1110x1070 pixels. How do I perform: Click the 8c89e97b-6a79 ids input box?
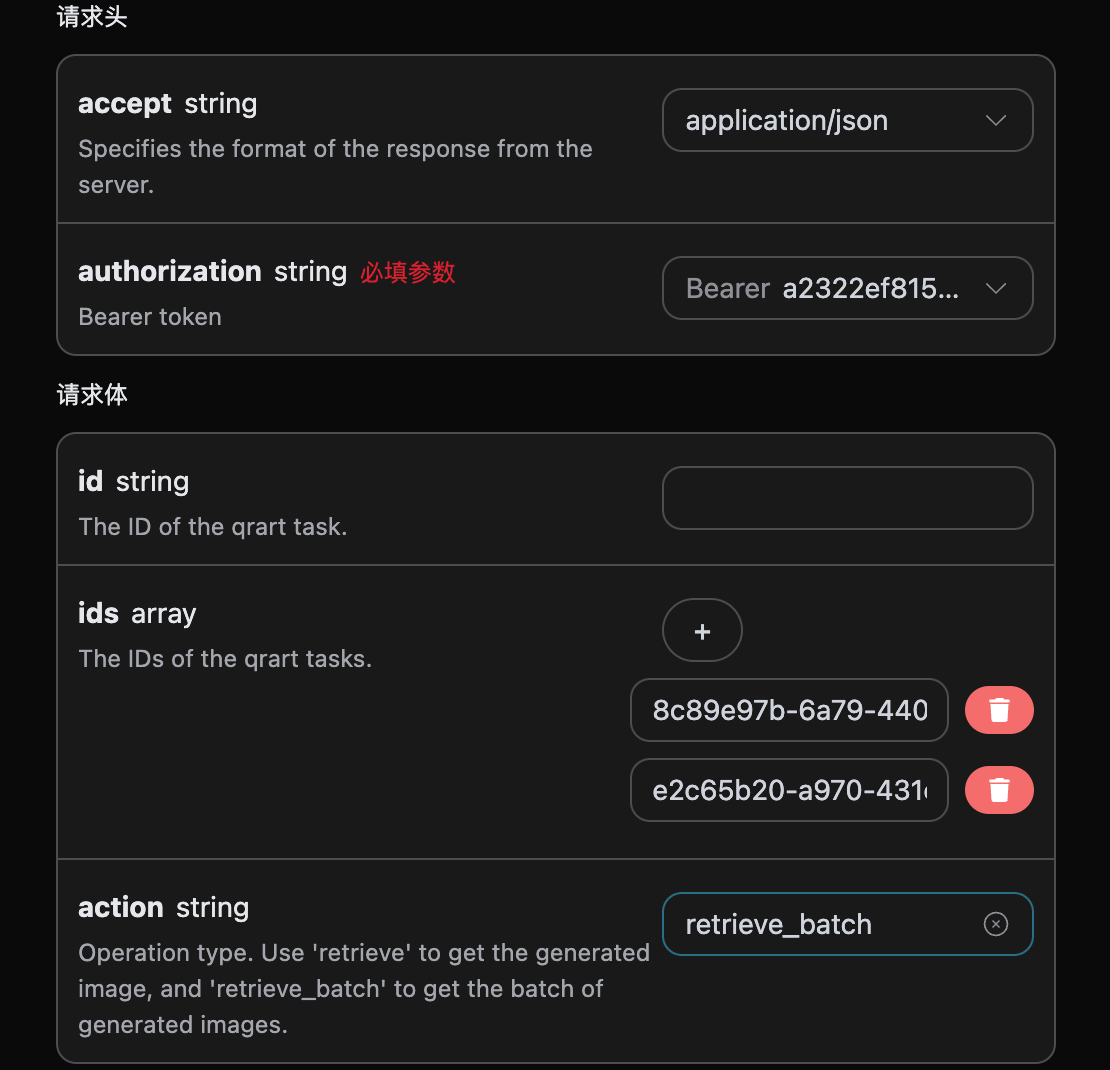tap(789, 710)
